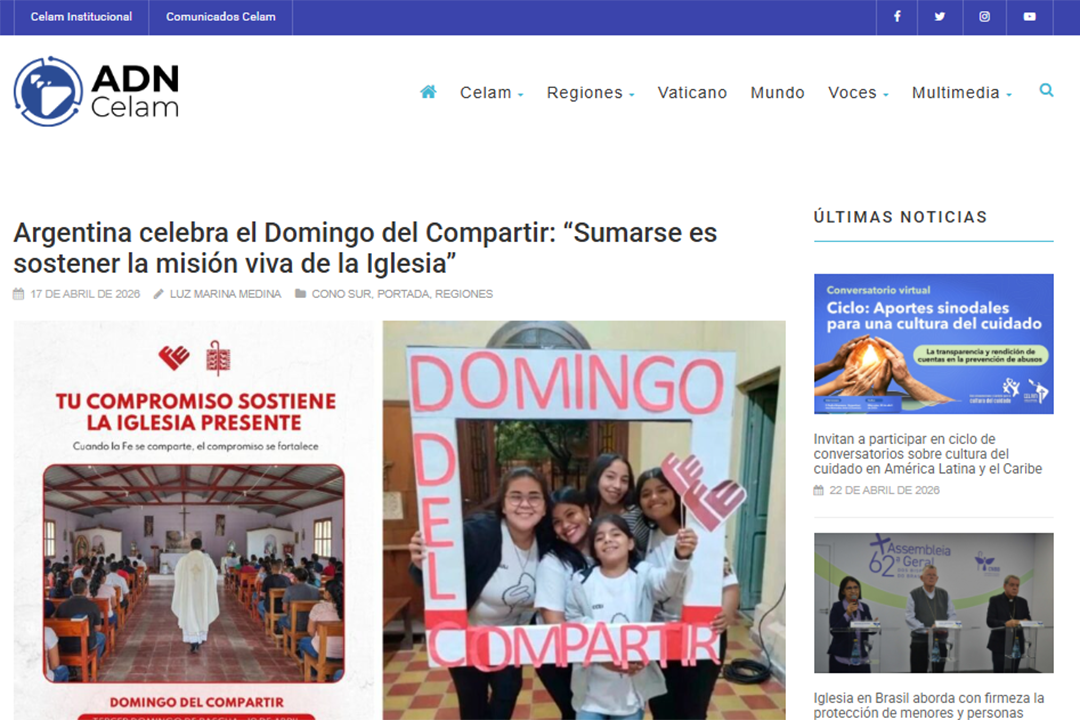This screenshot has height=720, width=1080.
Task: Read conversatorios sobre cultura del cuidado headline
Action: click(927, 454)
